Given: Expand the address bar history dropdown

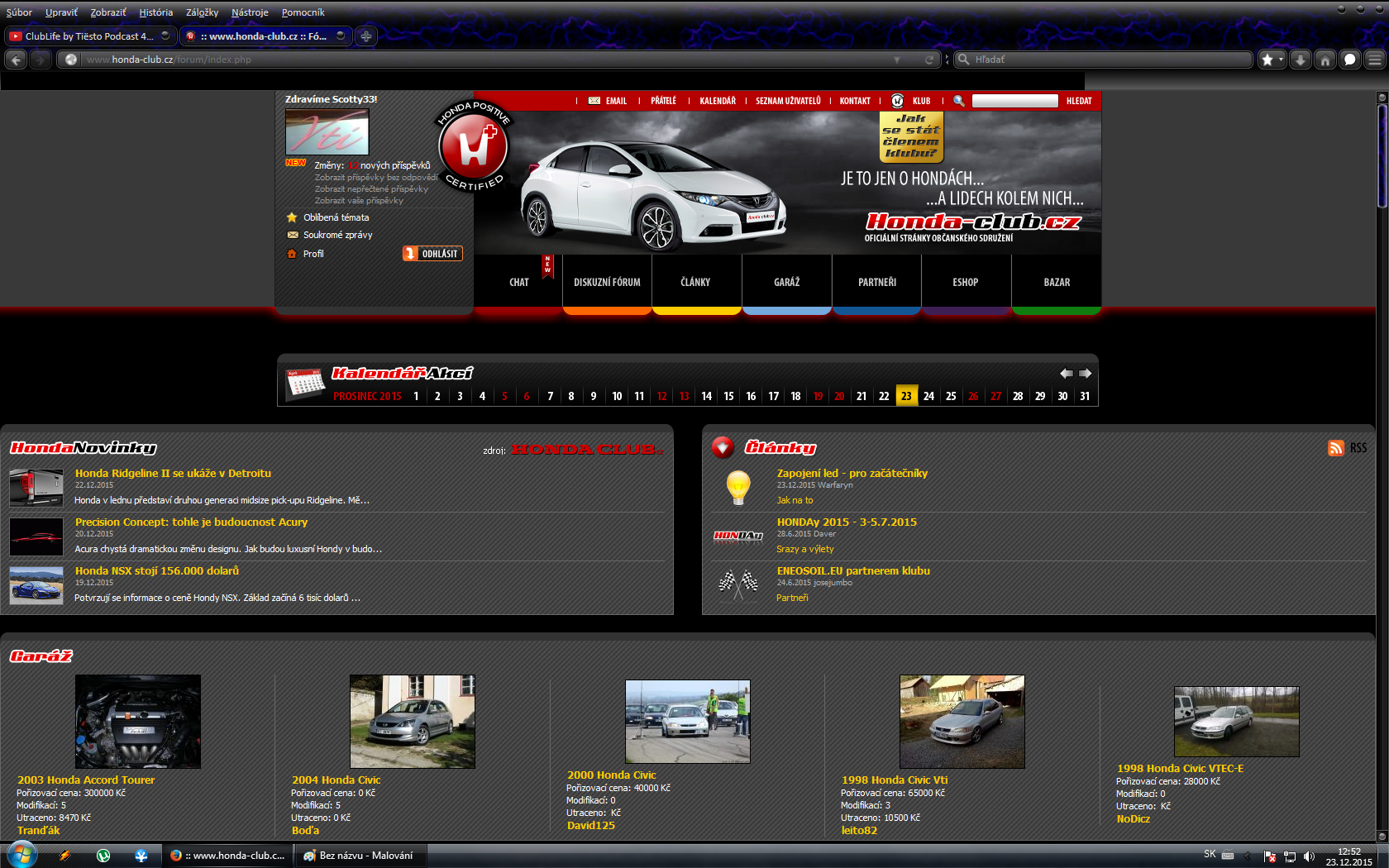Looking at the screenshot, I should 897,60.
